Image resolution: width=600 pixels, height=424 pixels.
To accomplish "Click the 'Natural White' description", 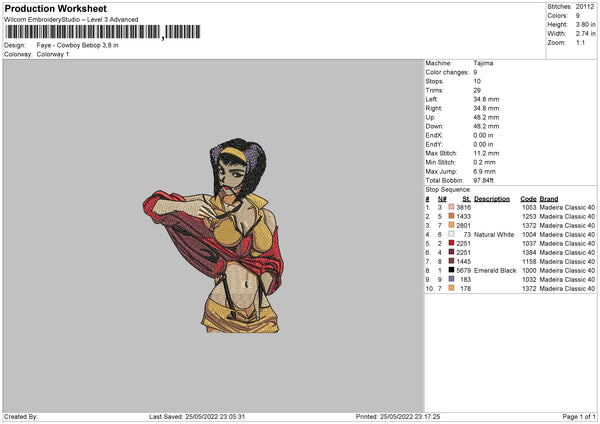I will (494, 235).
